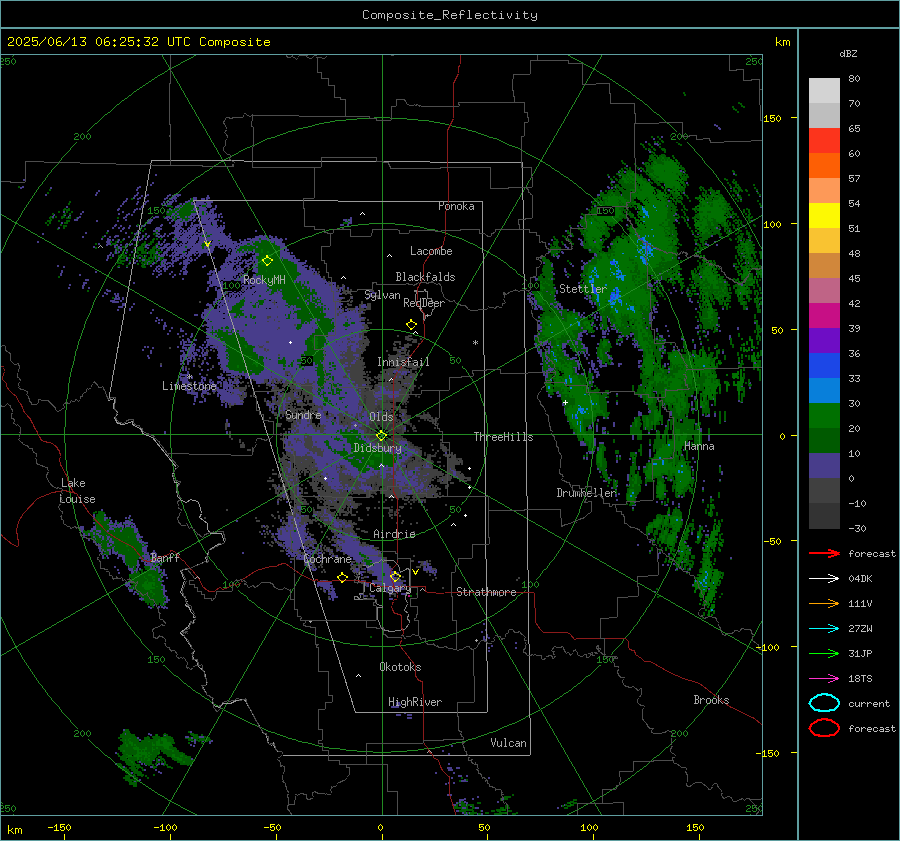Click the cyan current ellipse legend icon
Screen dimensions: 900x841
point(824,703)
